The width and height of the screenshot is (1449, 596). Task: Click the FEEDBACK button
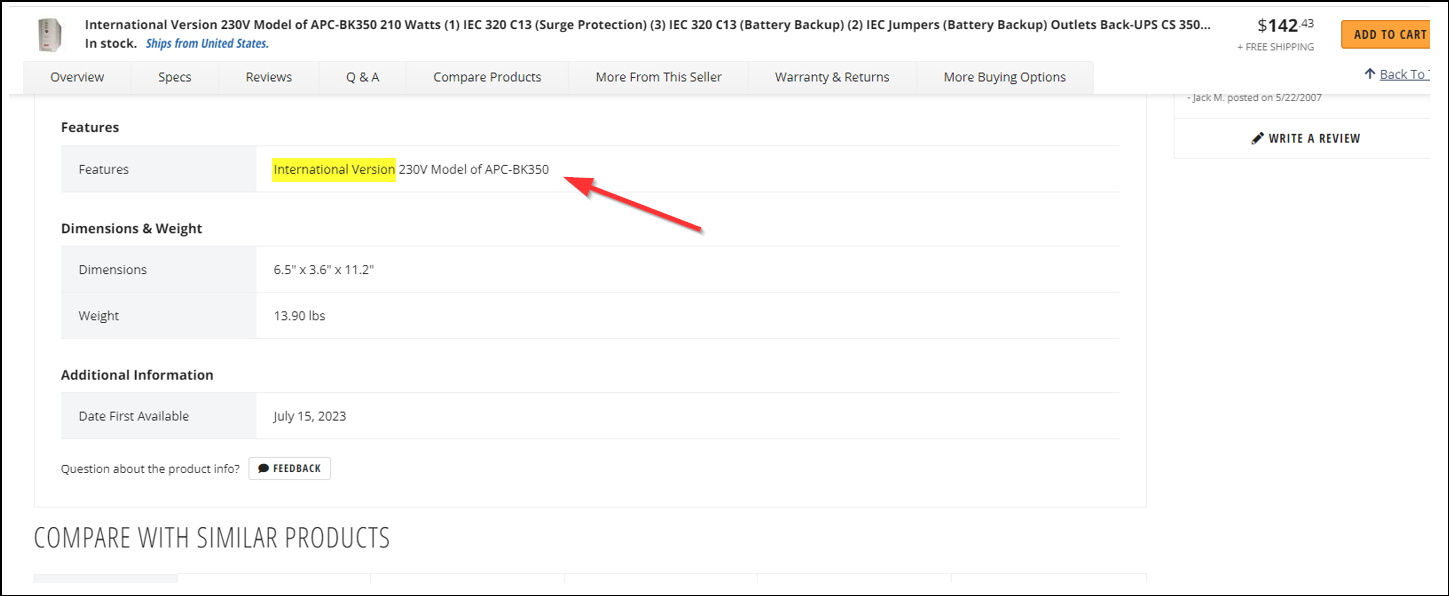(x=289, y=468)
